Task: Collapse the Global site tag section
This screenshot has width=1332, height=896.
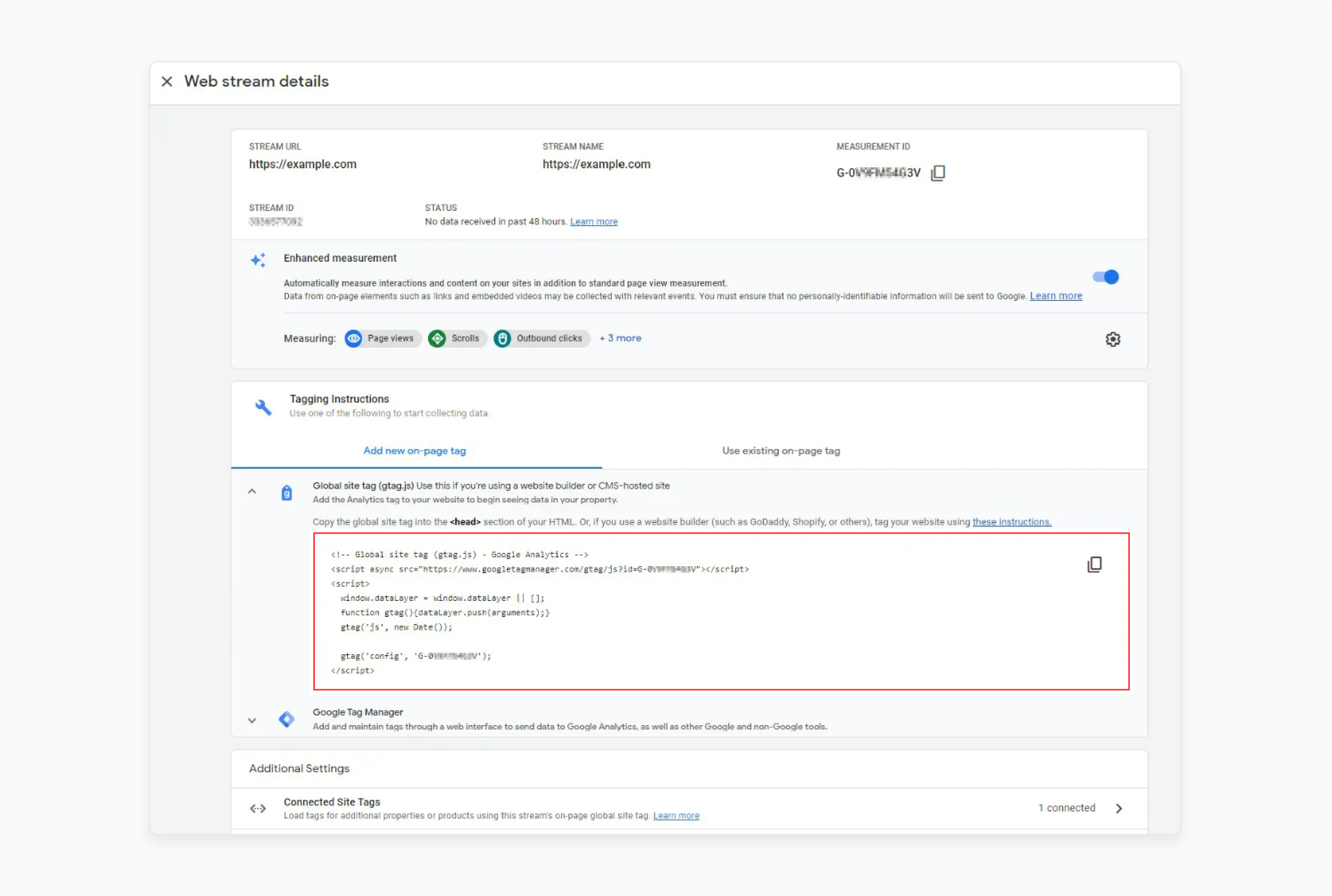Action: 252,491
